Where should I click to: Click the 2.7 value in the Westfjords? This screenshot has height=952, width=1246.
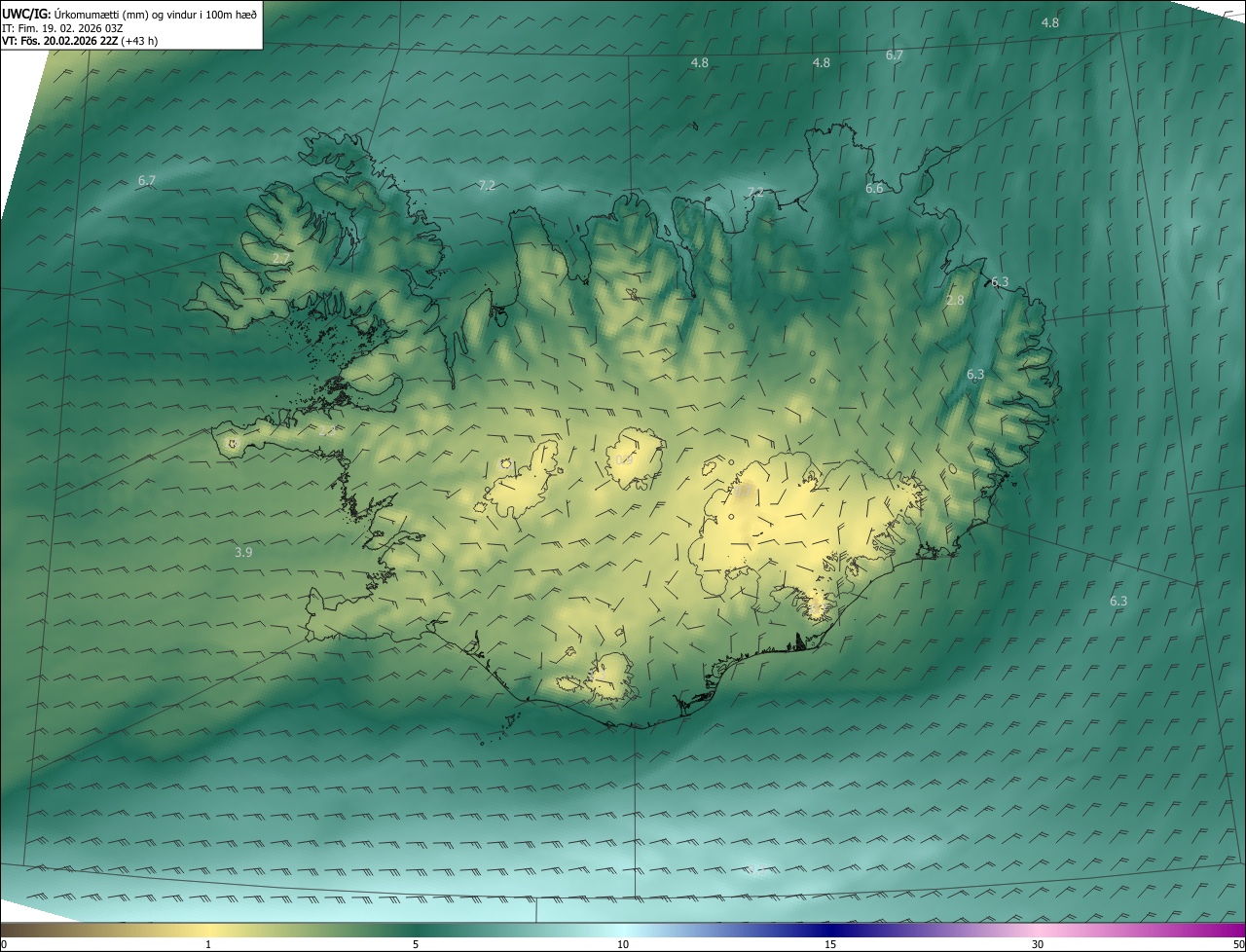(x=280, y=259)
